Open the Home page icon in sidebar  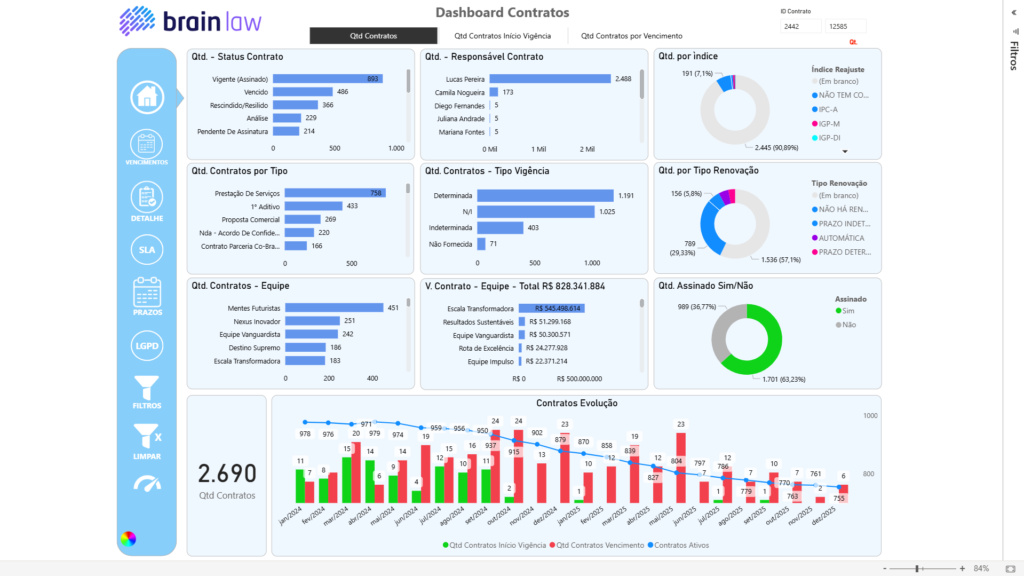tap(147, 97)
